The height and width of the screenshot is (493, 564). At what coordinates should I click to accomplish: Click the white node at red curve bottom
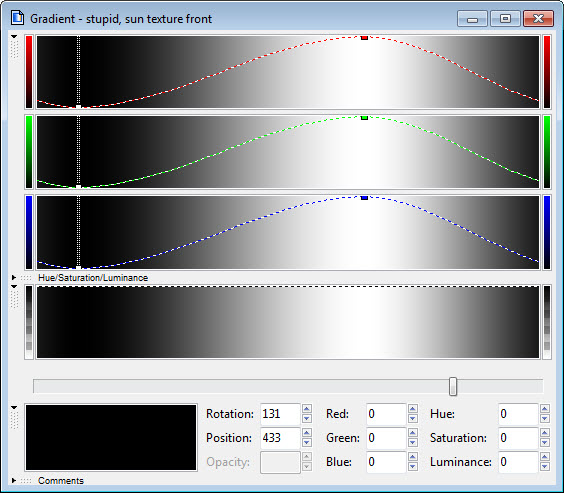78,106
